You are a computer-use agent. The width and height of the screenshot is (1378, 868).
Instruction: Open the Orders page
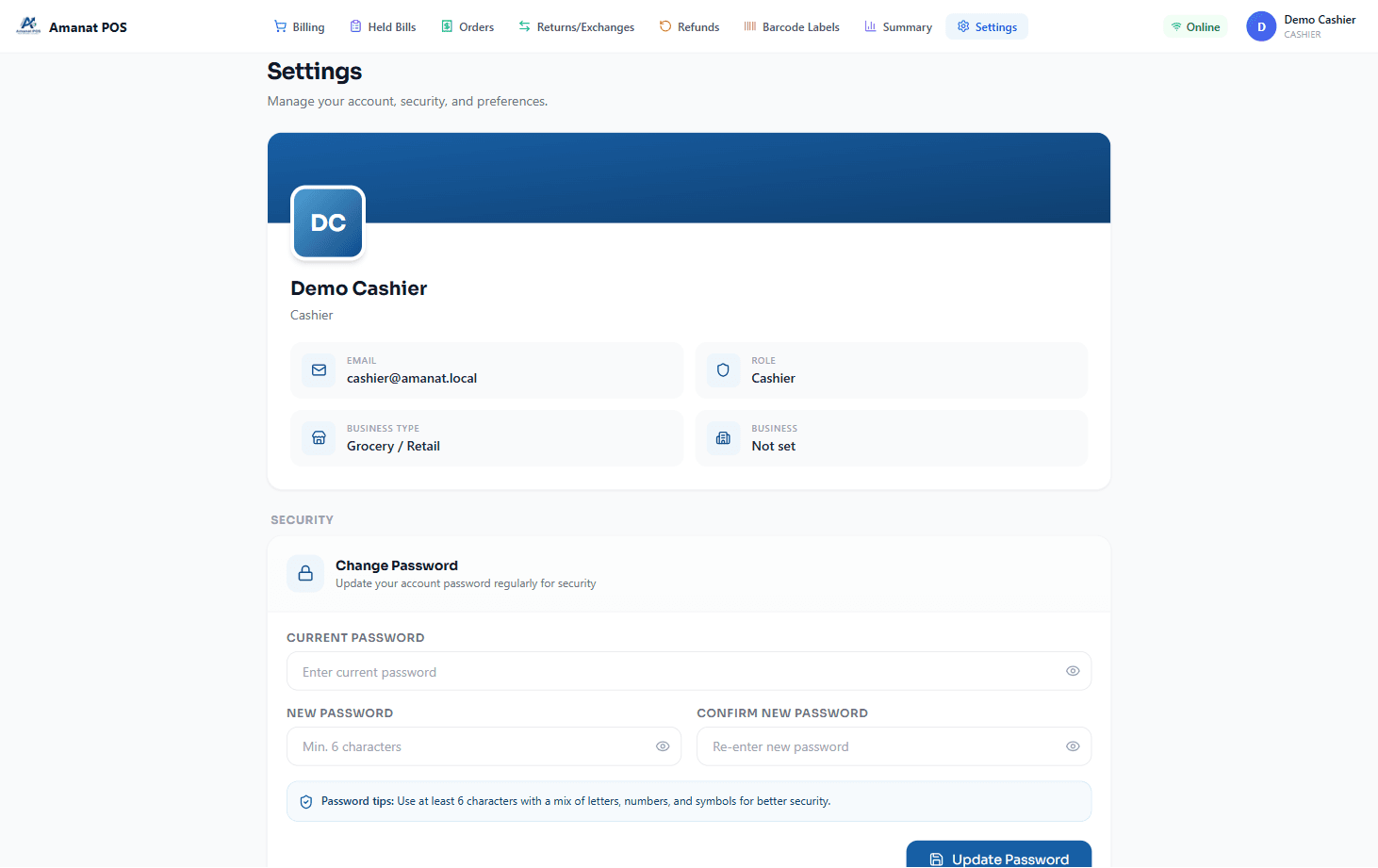pos(468,26)
